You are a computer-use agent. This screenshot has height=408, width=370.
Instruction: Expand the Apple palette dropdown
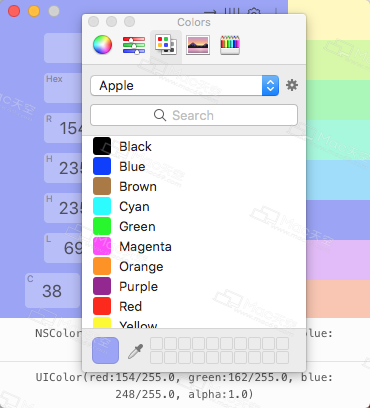coord(185,86)
